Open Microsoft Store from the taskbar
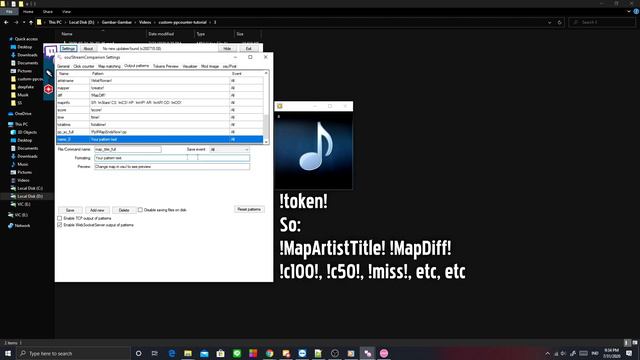Image resolution: width=640 pixels, height=360 pixels. [x=220, y=353]
